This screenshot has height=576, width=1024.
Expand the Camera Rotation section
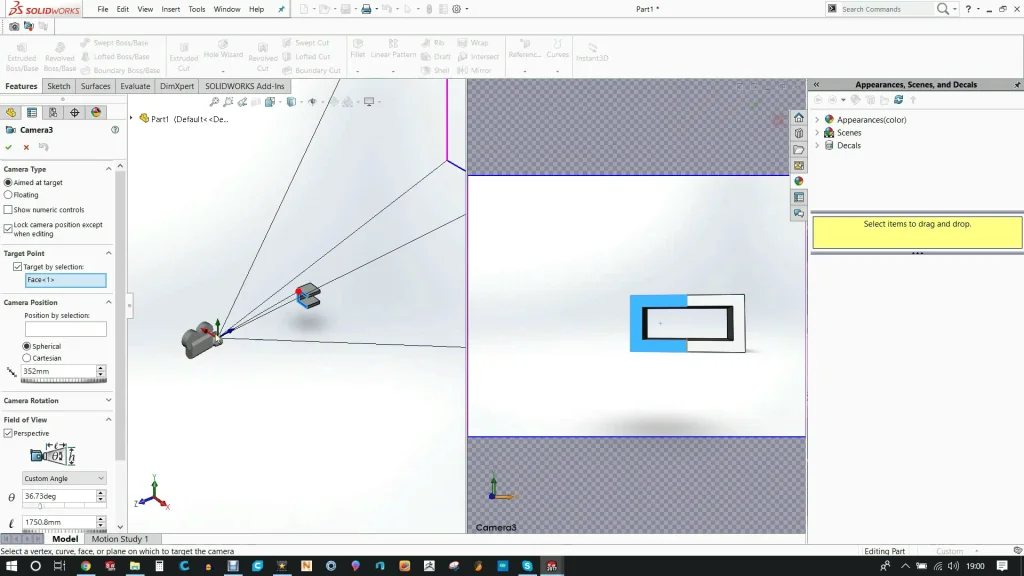(x=108, y=401)
